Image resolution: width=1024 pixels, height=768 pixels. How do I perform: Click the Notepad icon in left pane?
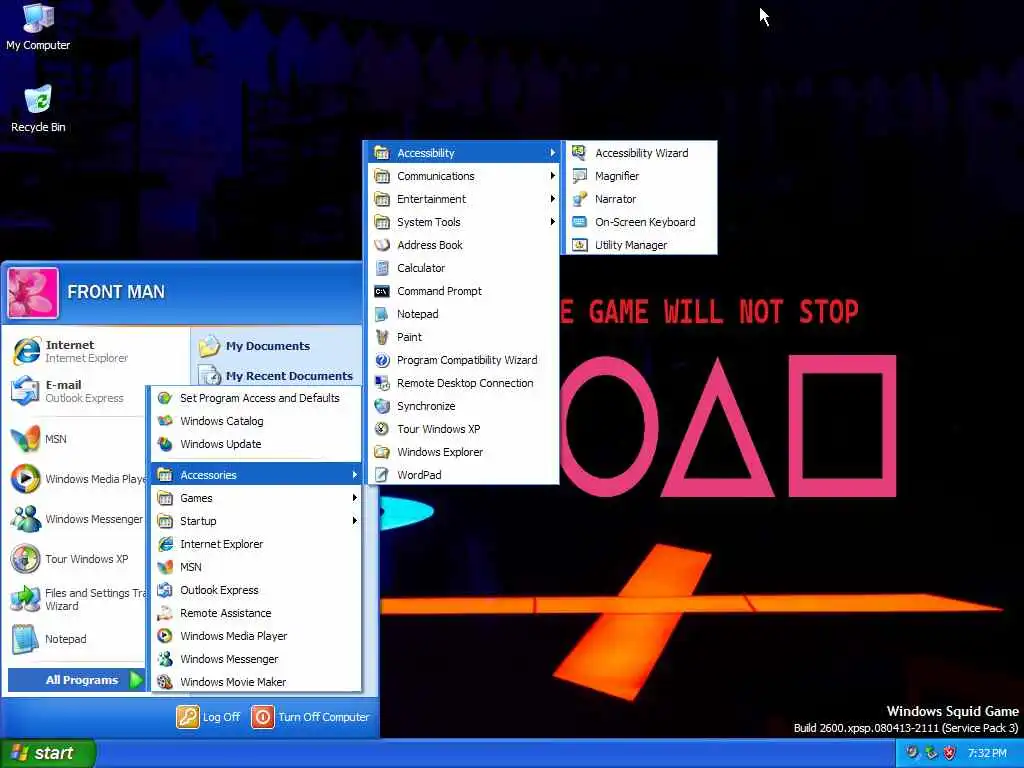click(x=26, y=639)
